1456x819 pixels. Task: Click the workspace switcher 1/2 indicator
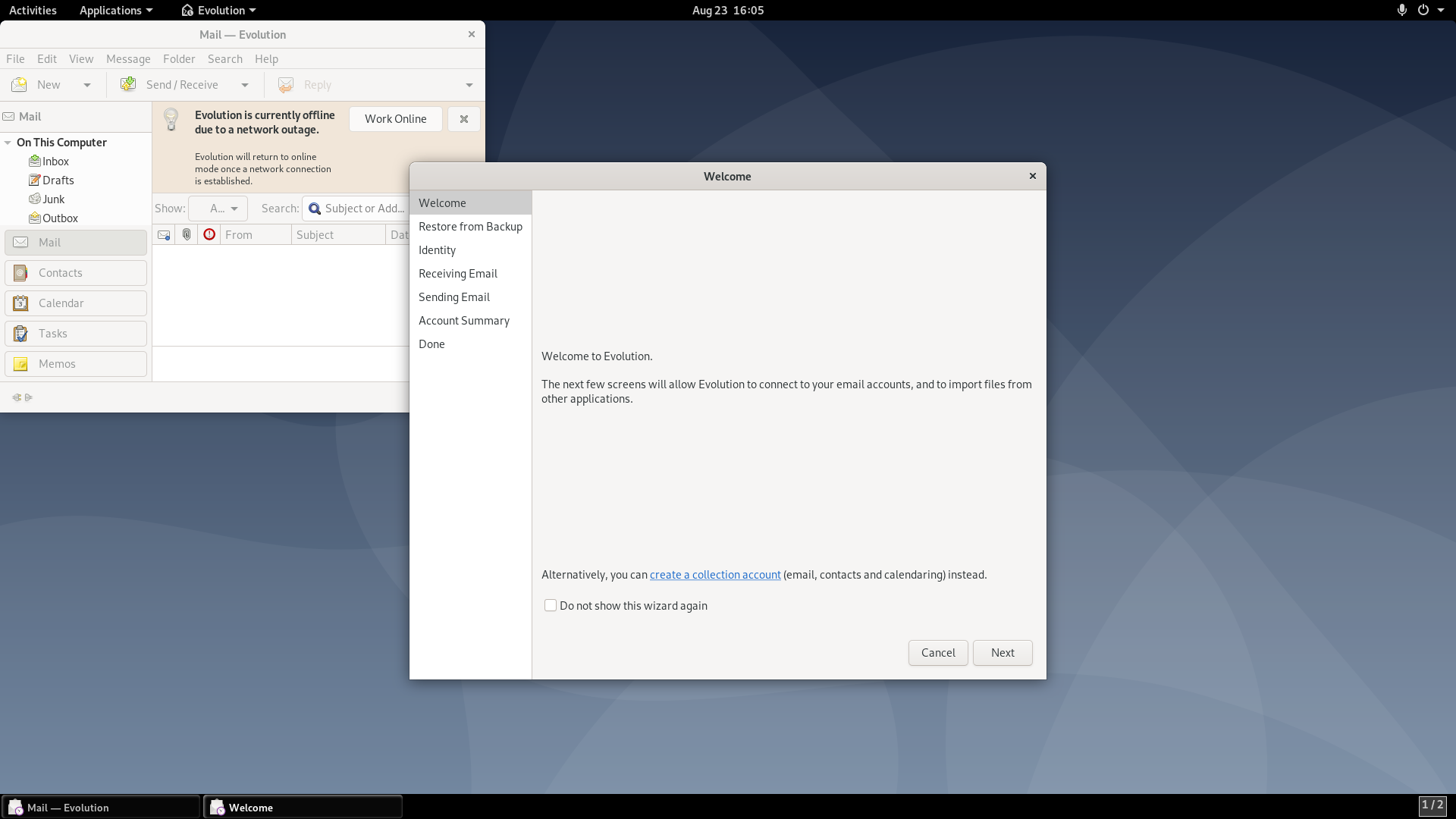(x=1432, y=805)
